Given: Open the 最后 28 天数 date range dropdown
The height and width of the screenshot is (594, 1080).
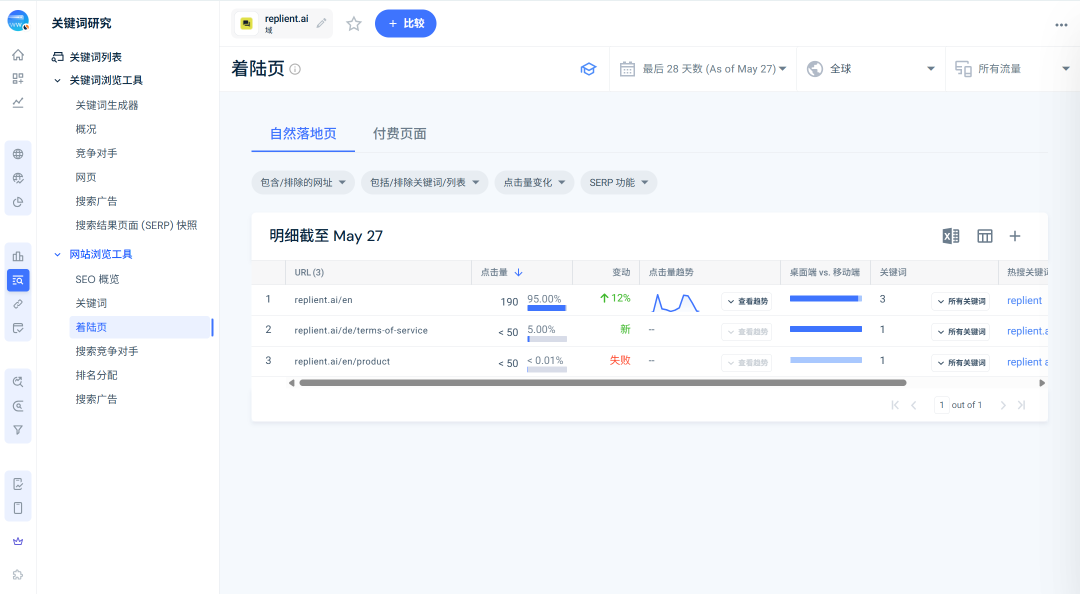Looking at the screenshot, I should point(703,69).
